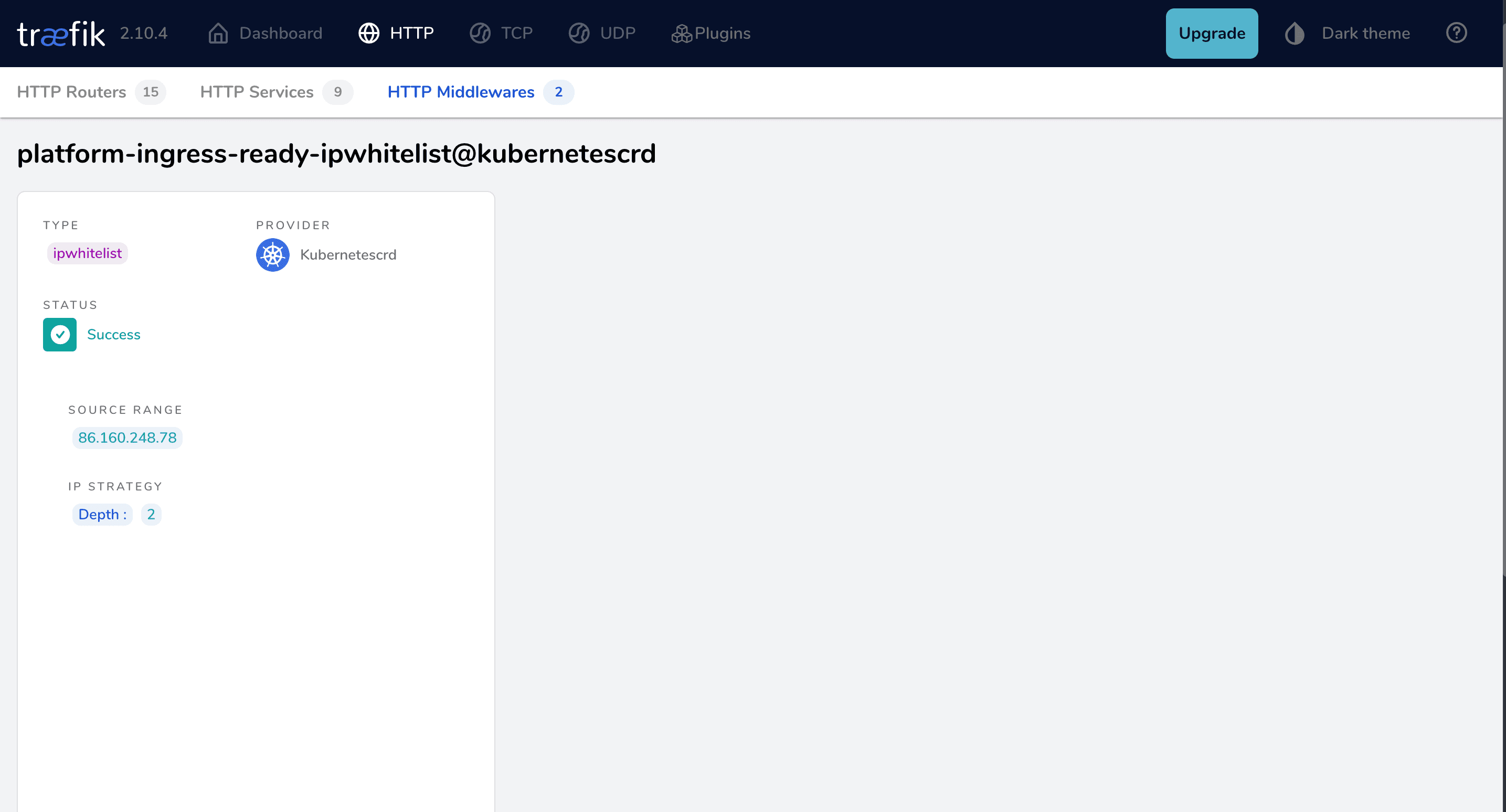Switch to the HTTP Routers tab
This screenshot has width=1506, height=812.
click(71, 92)
